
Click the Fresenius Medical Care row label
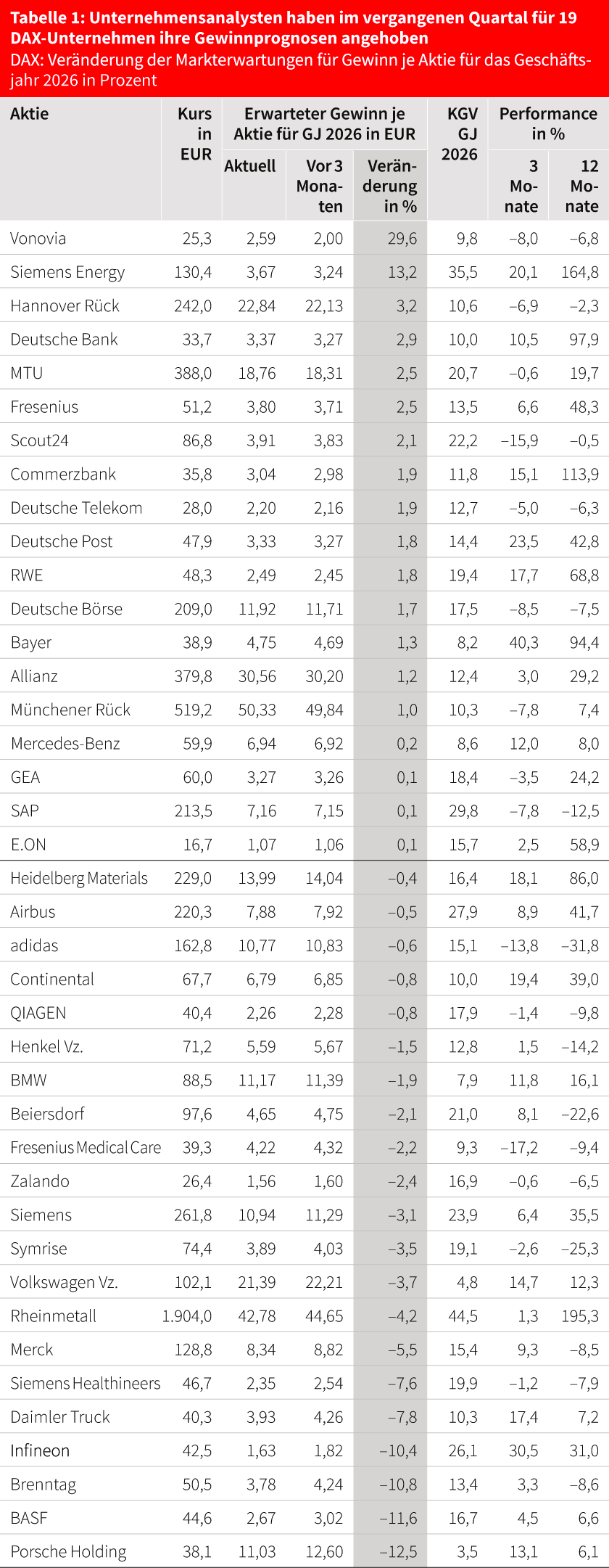click(x=86, y=1148)
